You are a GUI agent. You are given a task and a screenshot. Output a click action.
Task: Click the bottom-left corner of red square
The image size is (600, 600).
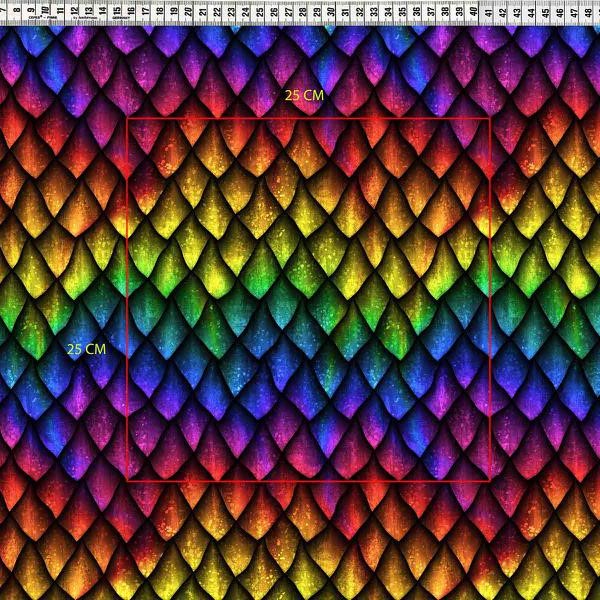pyautogui.click(x=128, y=481)
